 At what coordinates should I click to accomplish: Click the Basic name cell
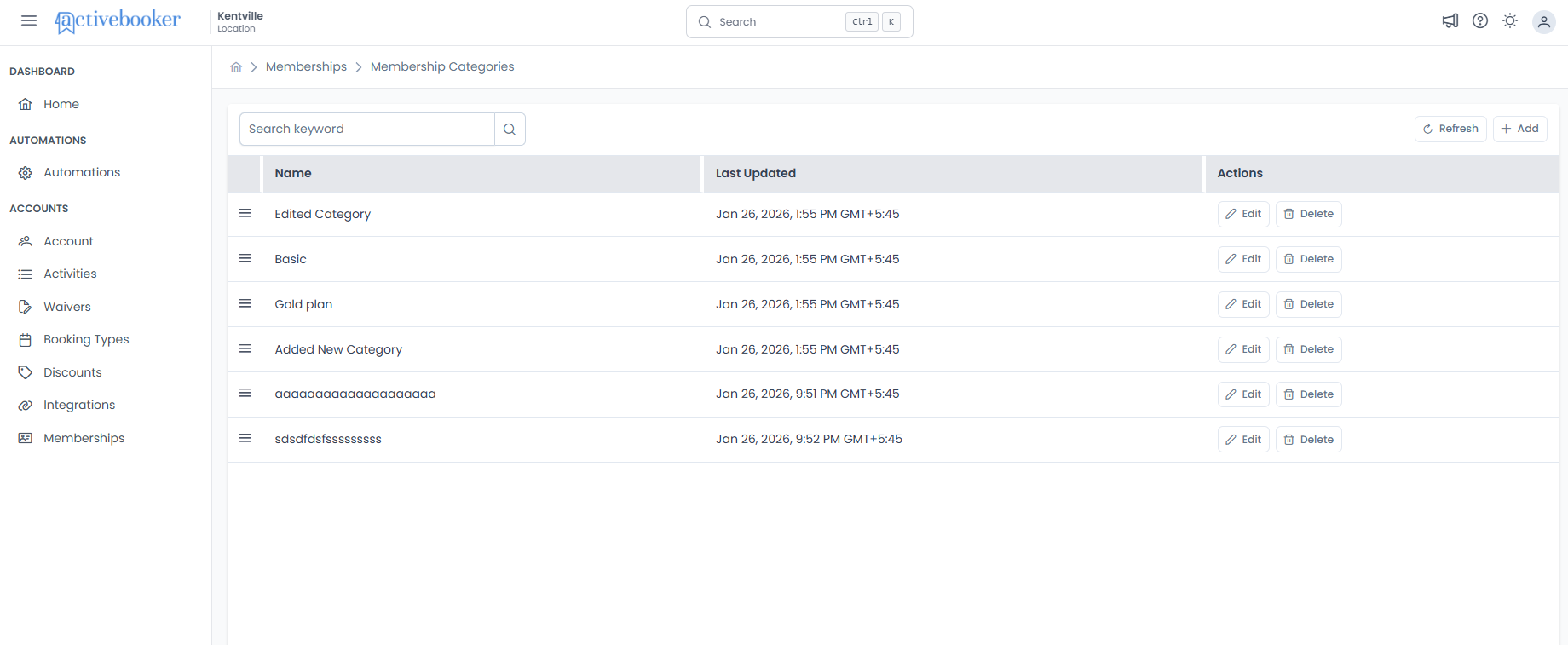point(291,259)
